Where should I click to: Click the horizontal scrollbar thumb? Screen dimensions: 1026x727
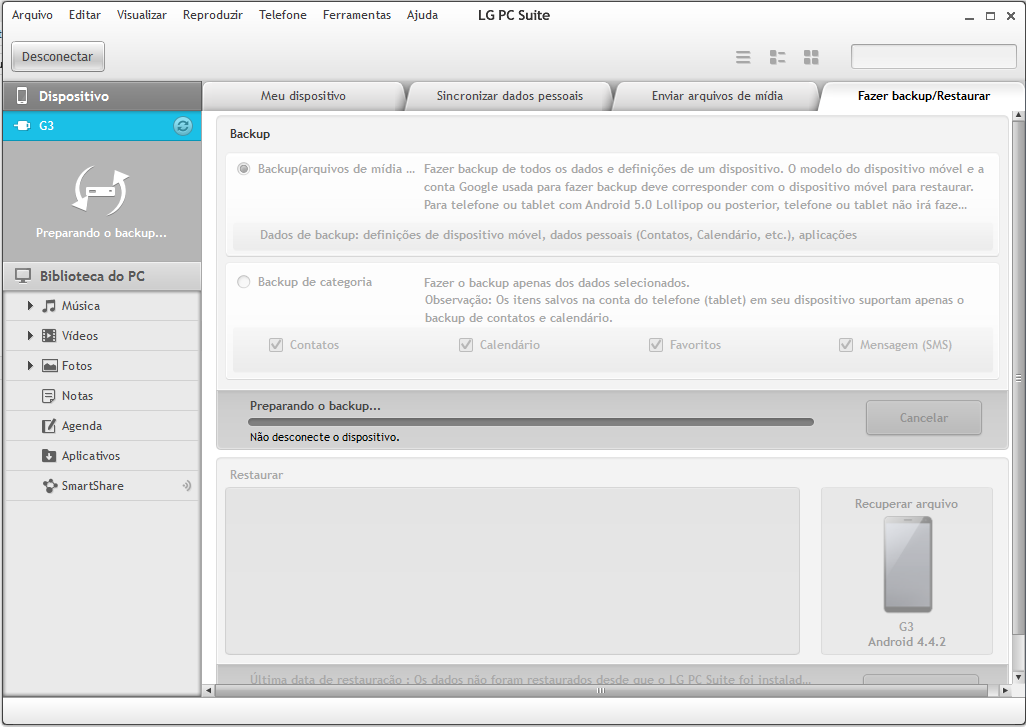pos(601,690)
